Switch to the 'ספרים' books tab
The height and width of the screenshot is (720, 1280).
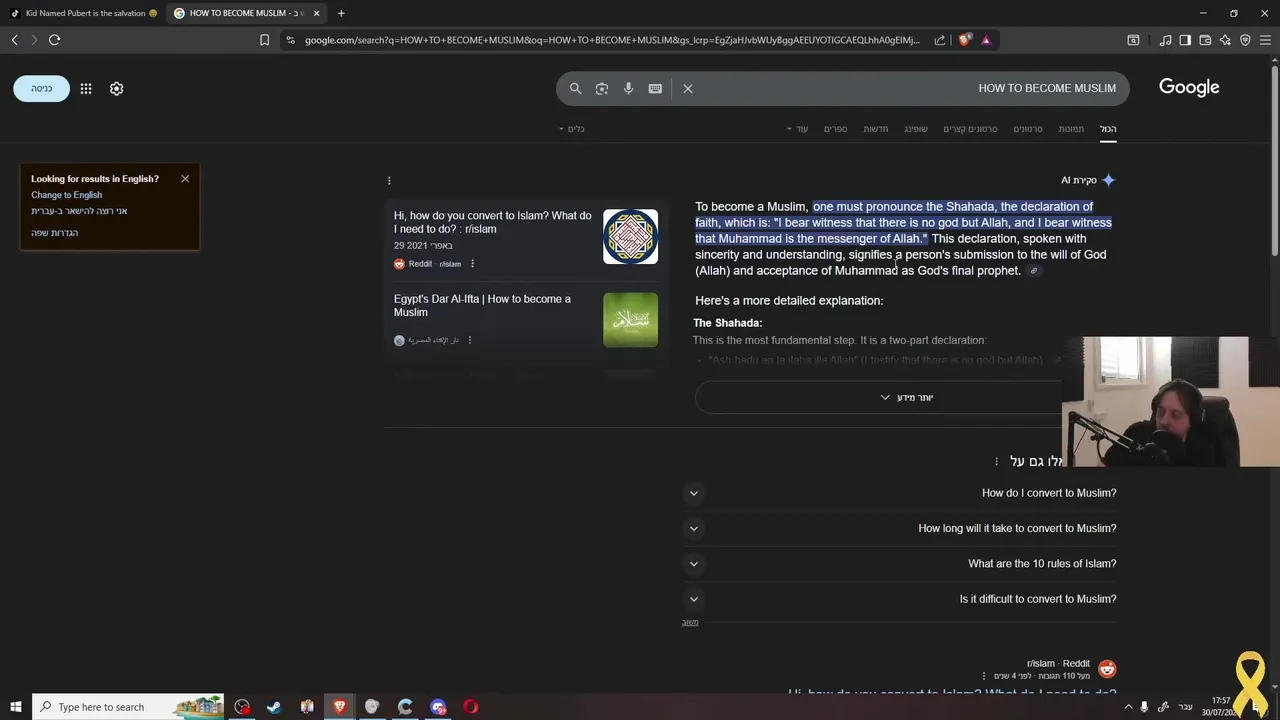coord(836,129)
